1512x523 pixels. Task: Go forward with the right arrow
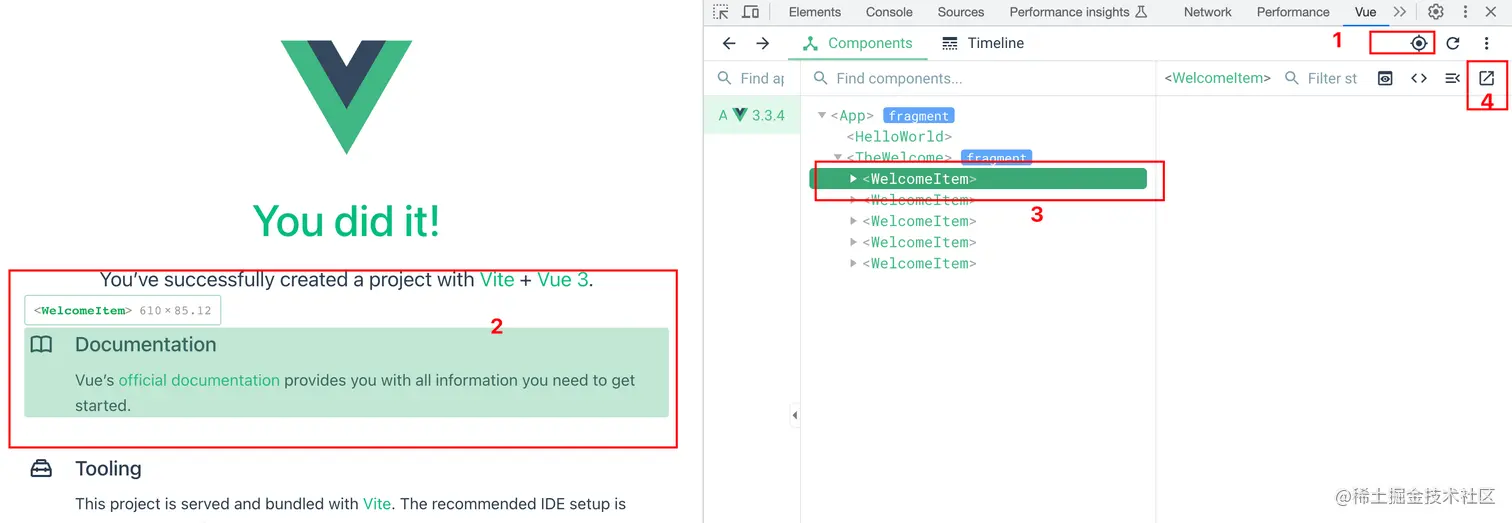click(x=763, y=43)
